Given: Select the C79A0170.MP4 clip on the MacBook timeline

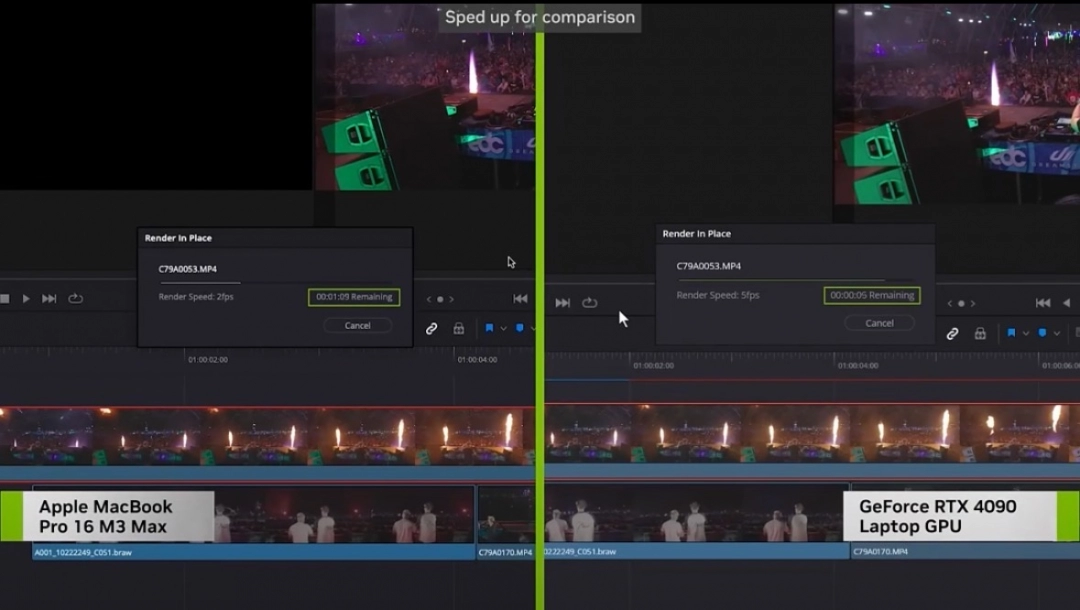Looking at the screenshot, I should [x=506, y=523].
